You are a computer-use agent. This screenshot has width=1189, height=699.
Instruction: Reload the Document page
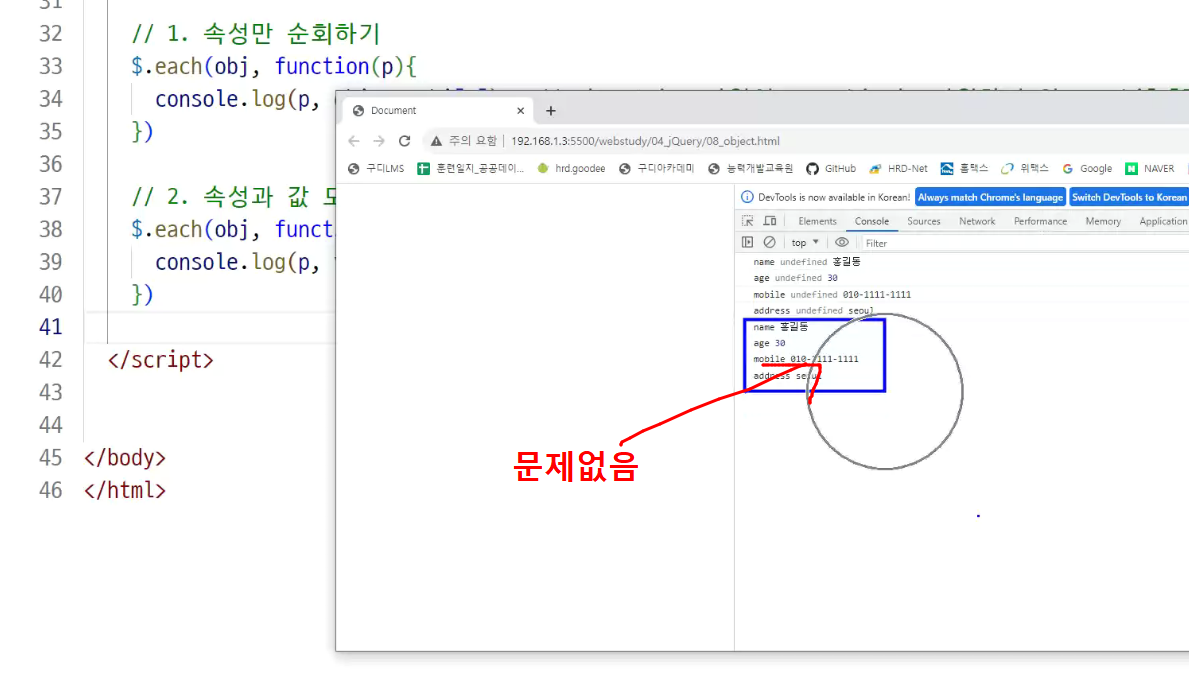tap(404, 141)
